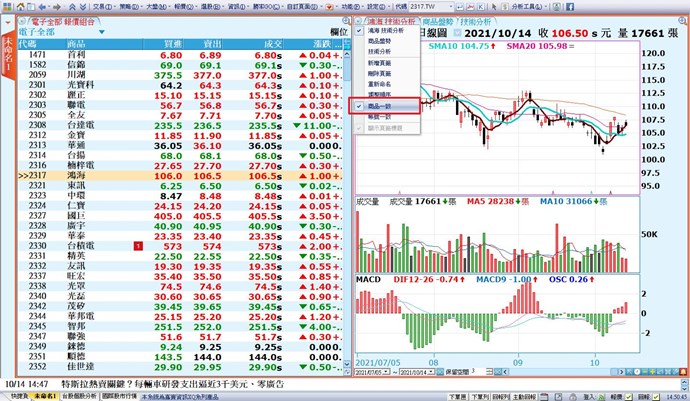Click the magnifier icon above quote list
The width and height of the screenshot is (690, 401).
pyautogui.click(x=346, y=21)
